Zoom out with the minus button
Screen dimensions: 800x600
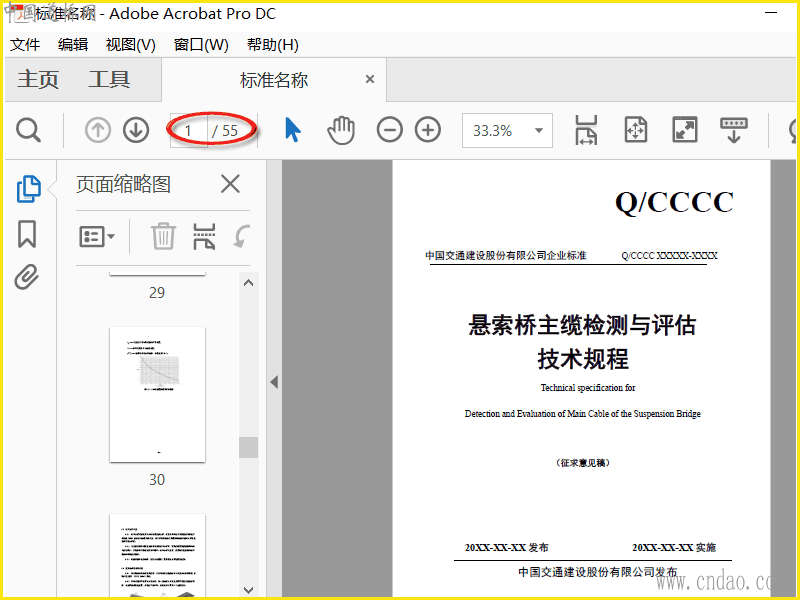[x=389, y=130]
